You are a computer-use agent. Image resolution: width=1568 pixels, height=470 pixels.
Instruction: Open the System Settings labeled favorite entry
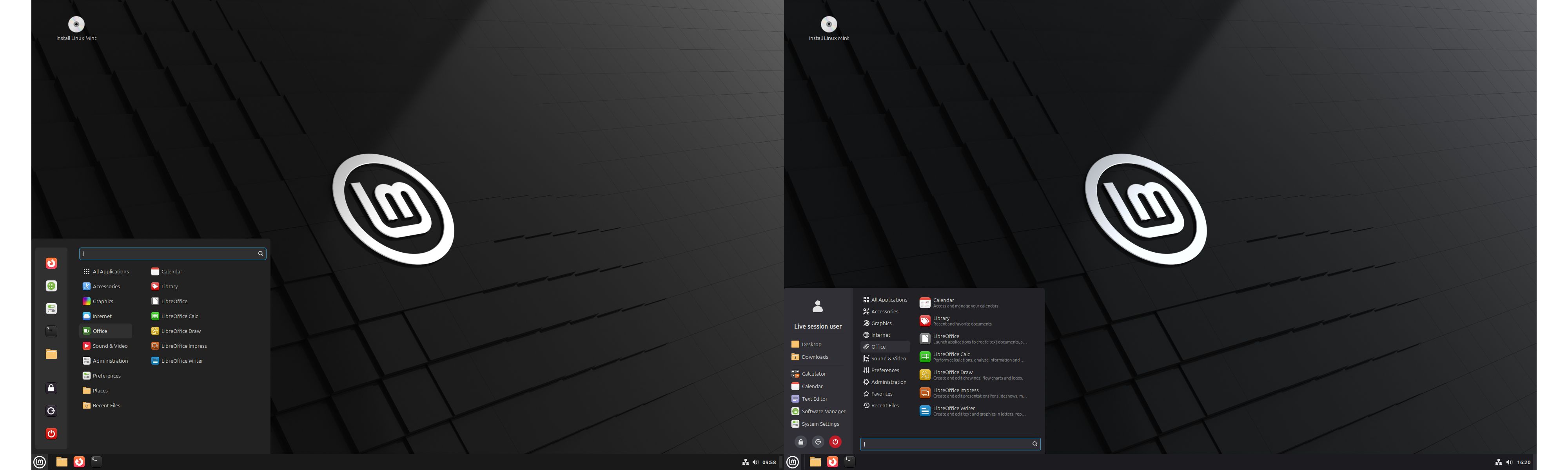click(820, 425)
